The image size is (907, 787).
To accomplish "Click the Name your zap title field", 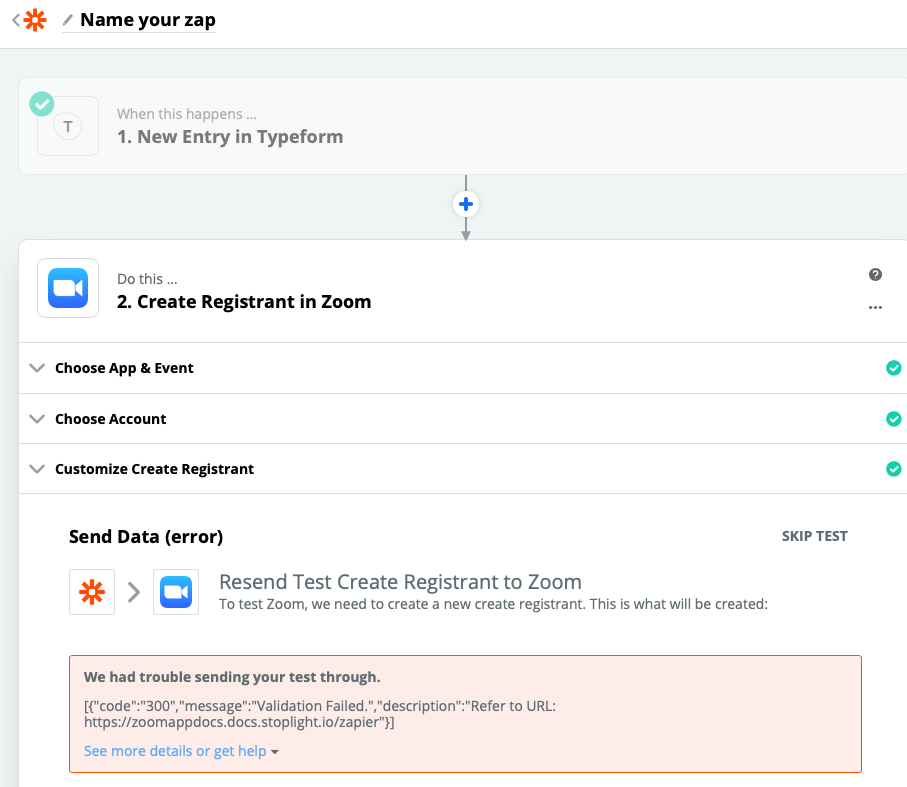I will (x=147, y=20).
